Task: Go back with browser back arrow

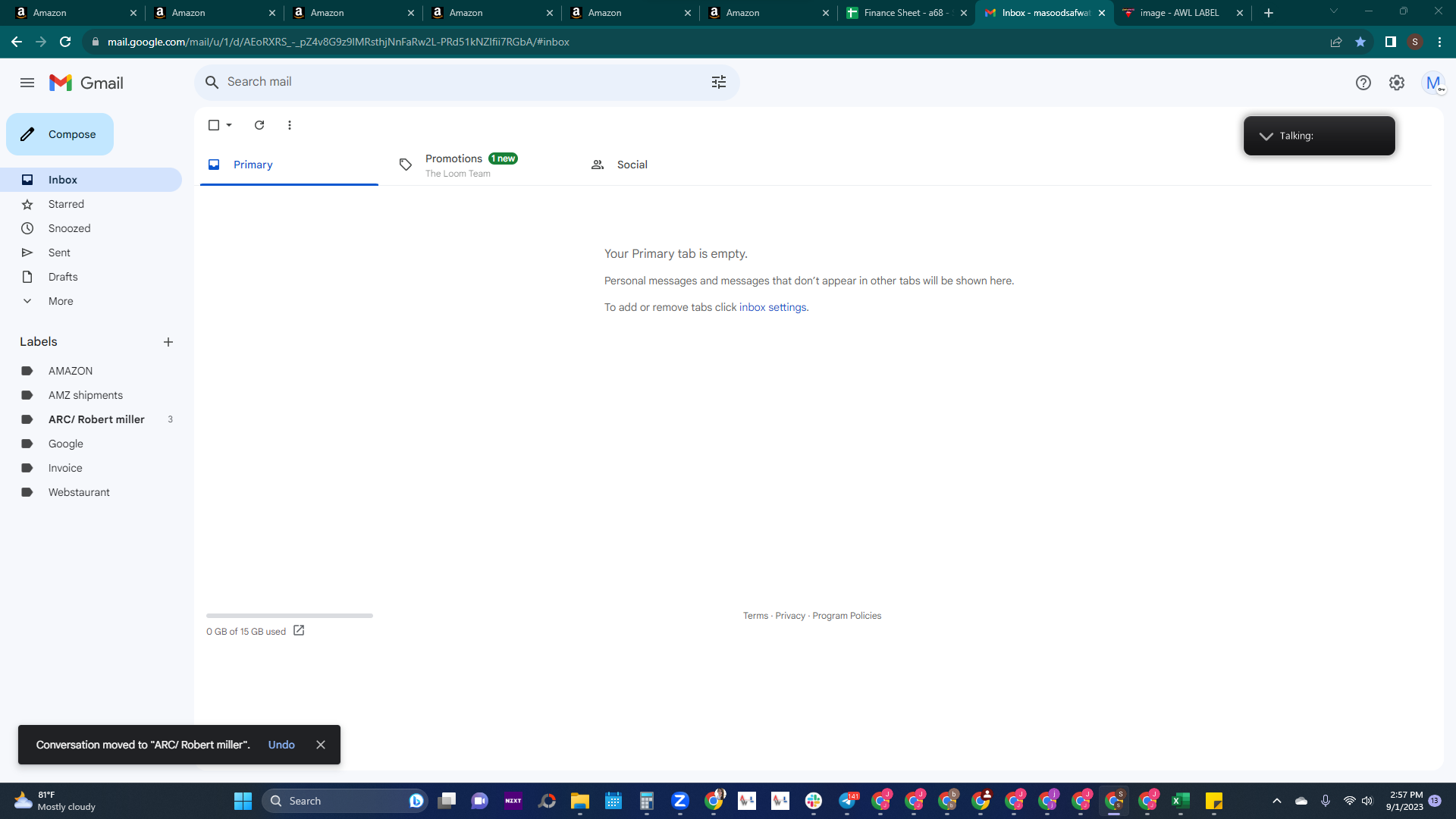Action: tap(17, 42)
